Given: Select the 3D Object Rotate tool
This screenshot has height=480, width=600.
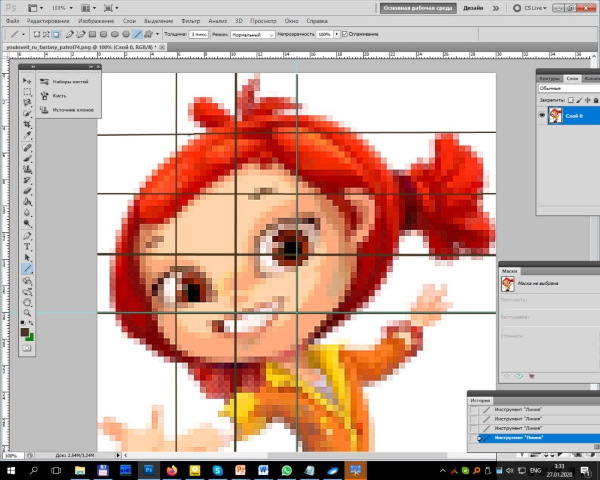Looking at the screenshot, I should (x=27, y=281).
